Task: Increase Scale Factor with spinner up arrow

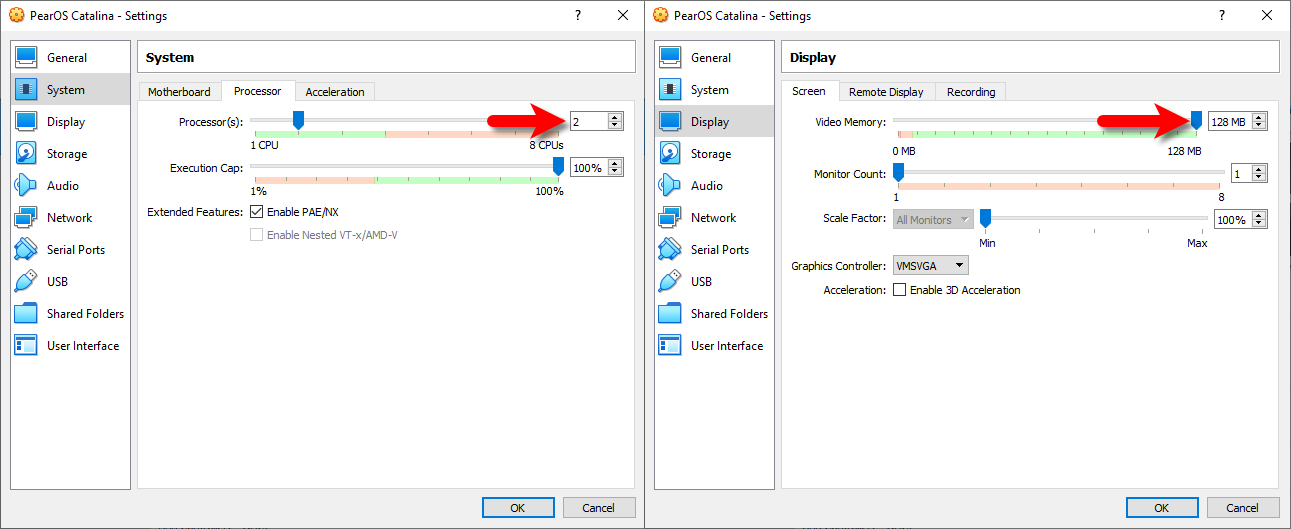Action: [x=1259, y=215]
